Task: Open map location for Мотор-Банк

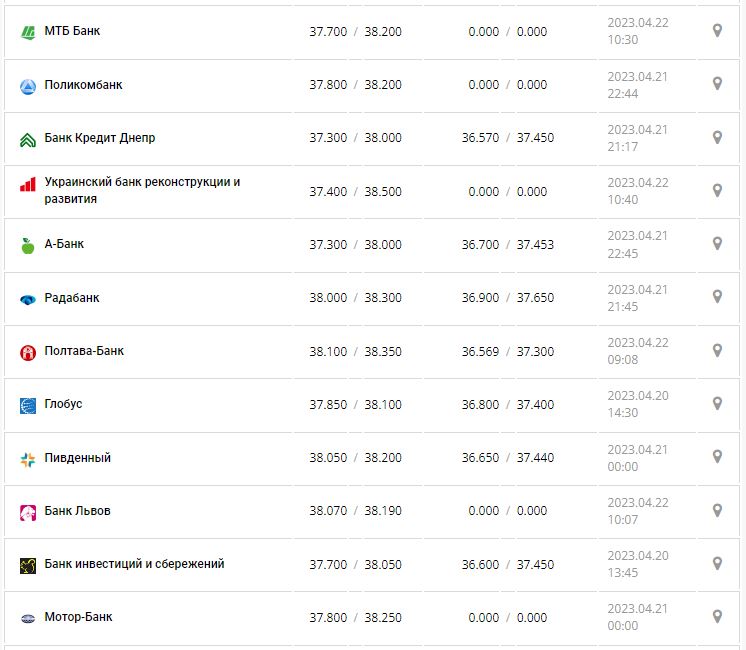Action: [x=717, y=616]
